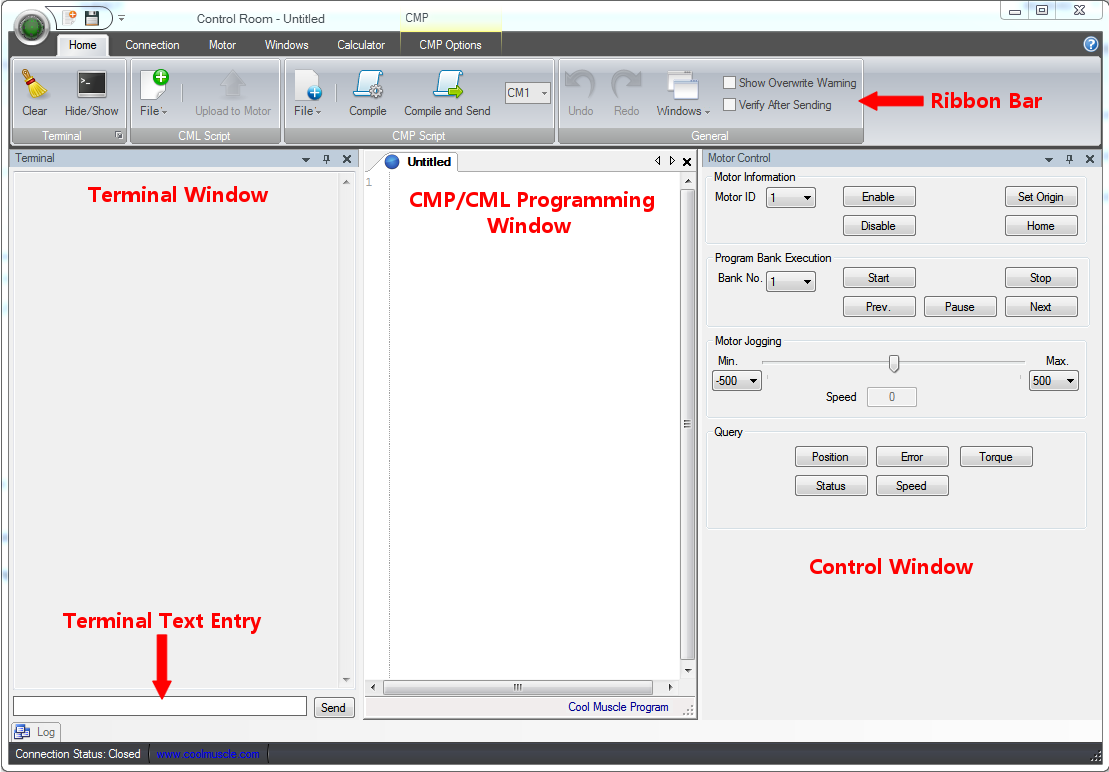This screenshot has width=1109, height=772.
Task: Click the Motor Jogging speed slider handle
Action: pos(894,363)
